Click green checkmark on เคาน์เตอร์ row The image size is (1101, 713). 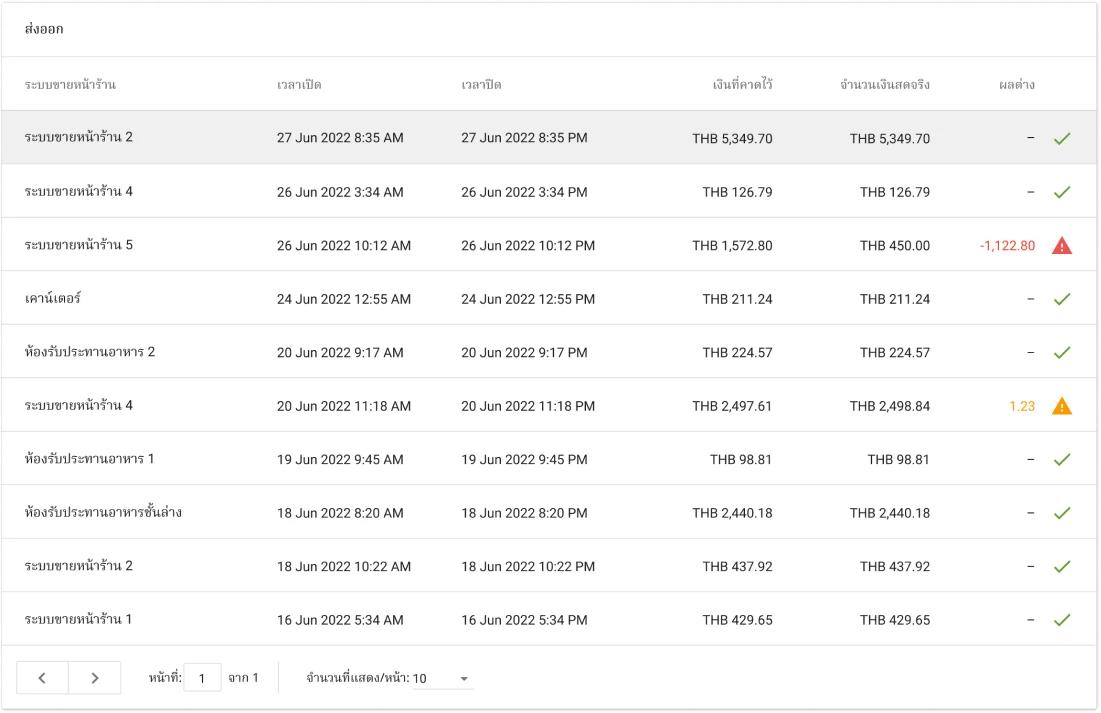point(1061,299)
